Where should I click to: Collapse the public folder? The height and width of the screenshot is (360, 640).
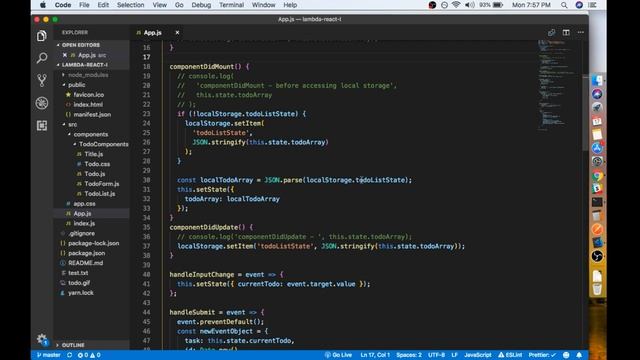click(x=77, y=85)
